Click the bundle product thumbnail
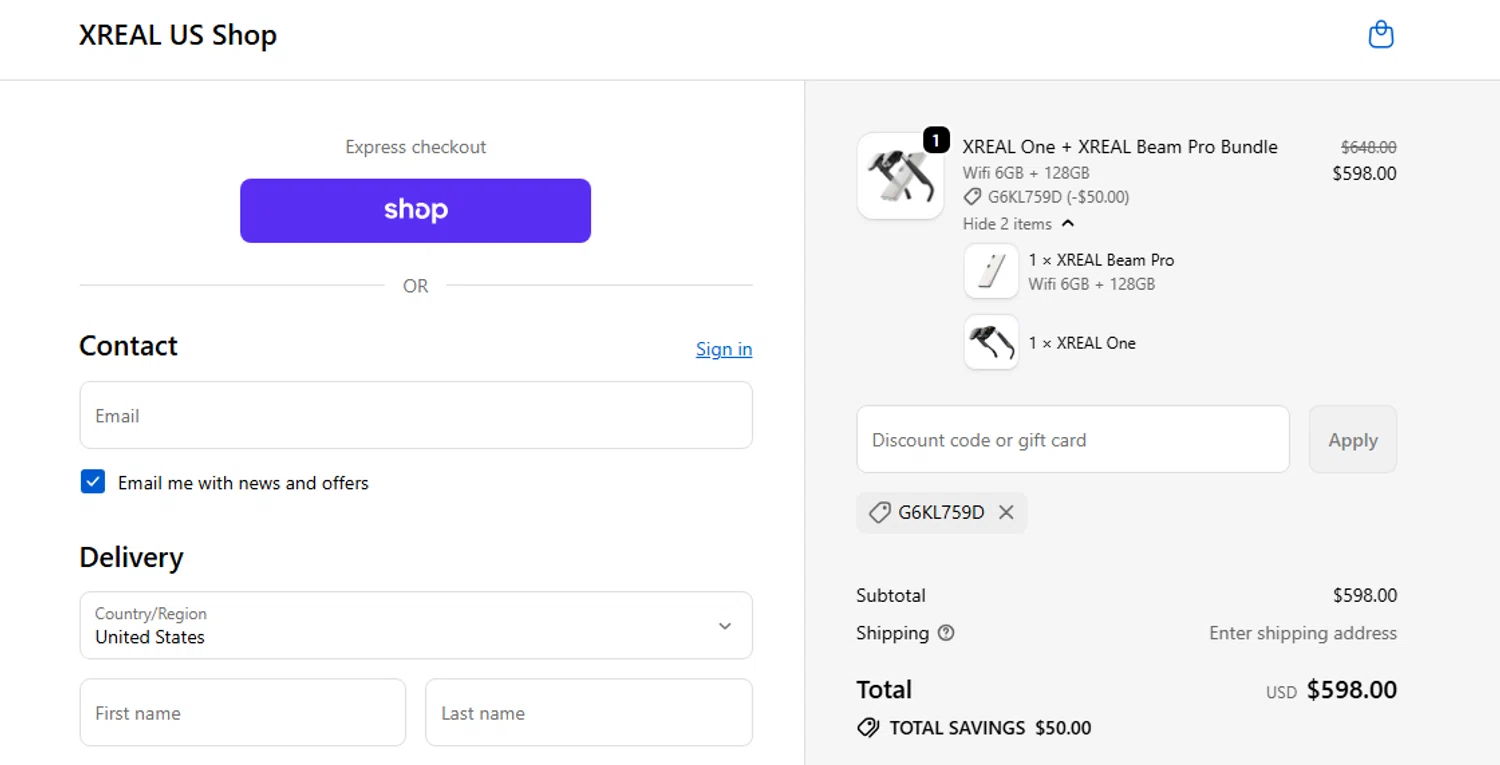The height and width of the screenshot is (765, 1500). click(x=900, y=176)
